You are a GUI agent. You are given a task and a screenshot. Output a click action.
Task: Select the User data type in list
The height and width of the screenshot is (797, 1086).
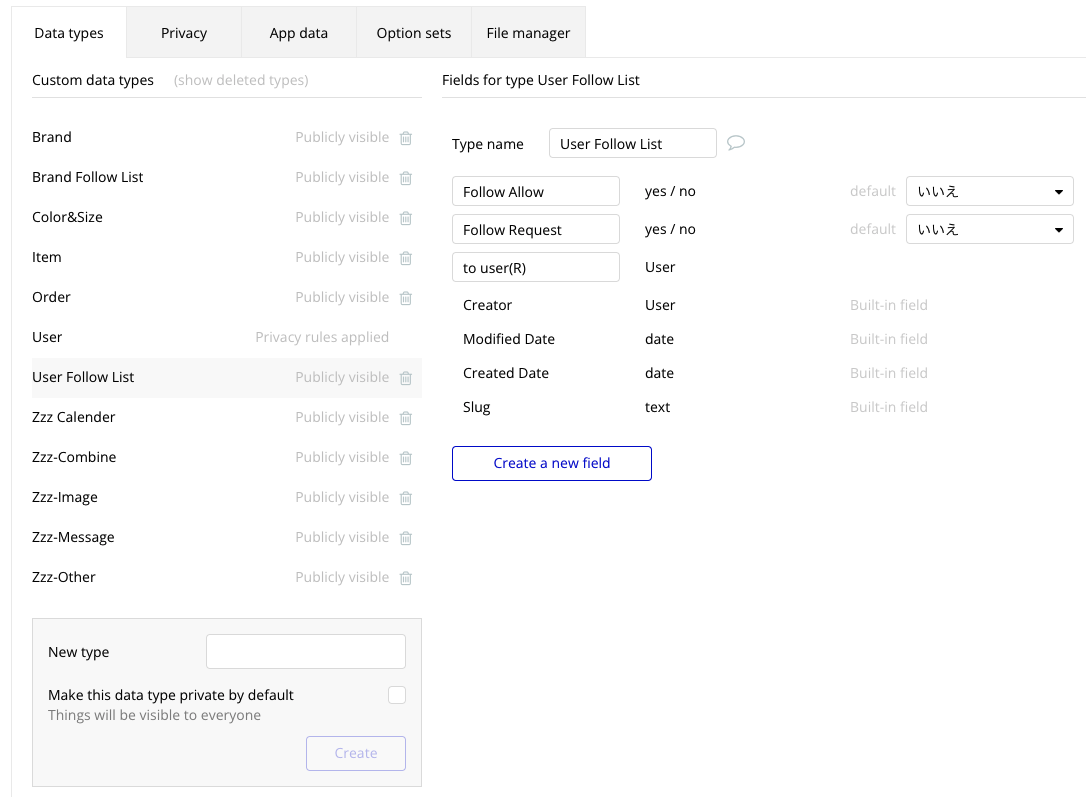(x=47, y=337)
